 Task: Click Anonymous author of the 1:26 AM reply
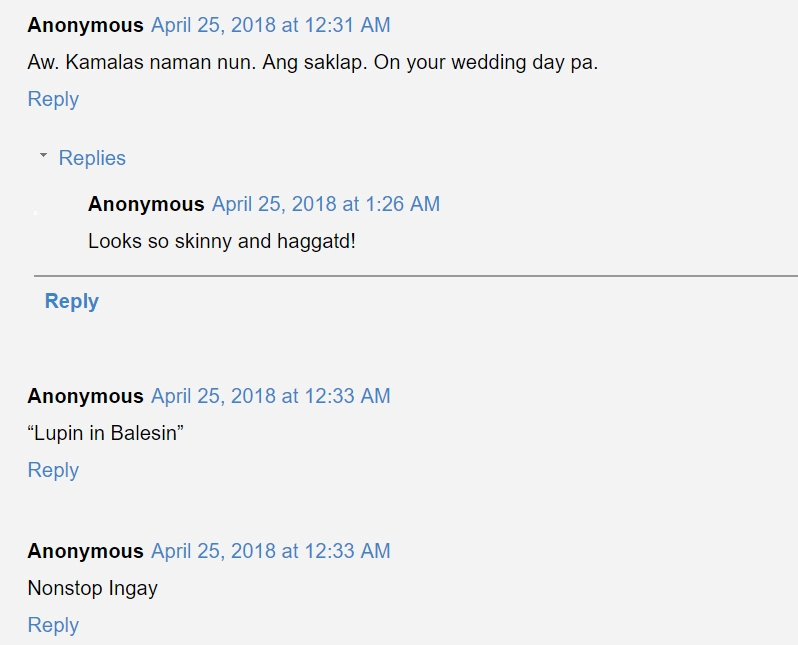point(146,204)
